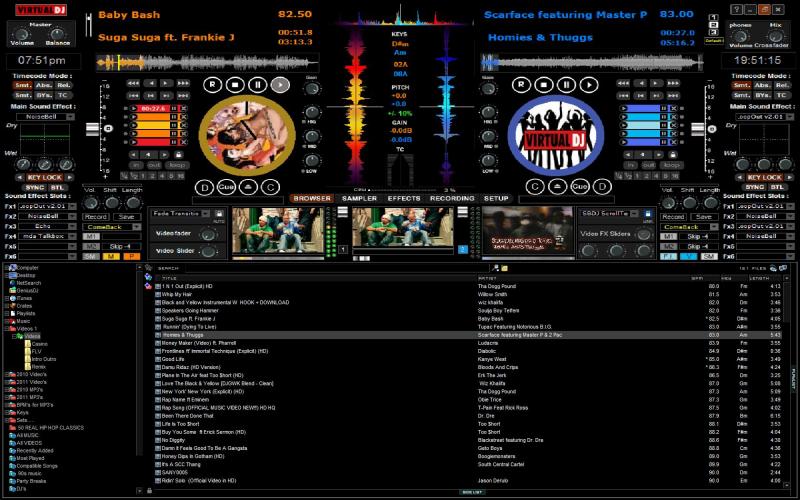Eject the track from the left deck

click(x=248, y=187)
